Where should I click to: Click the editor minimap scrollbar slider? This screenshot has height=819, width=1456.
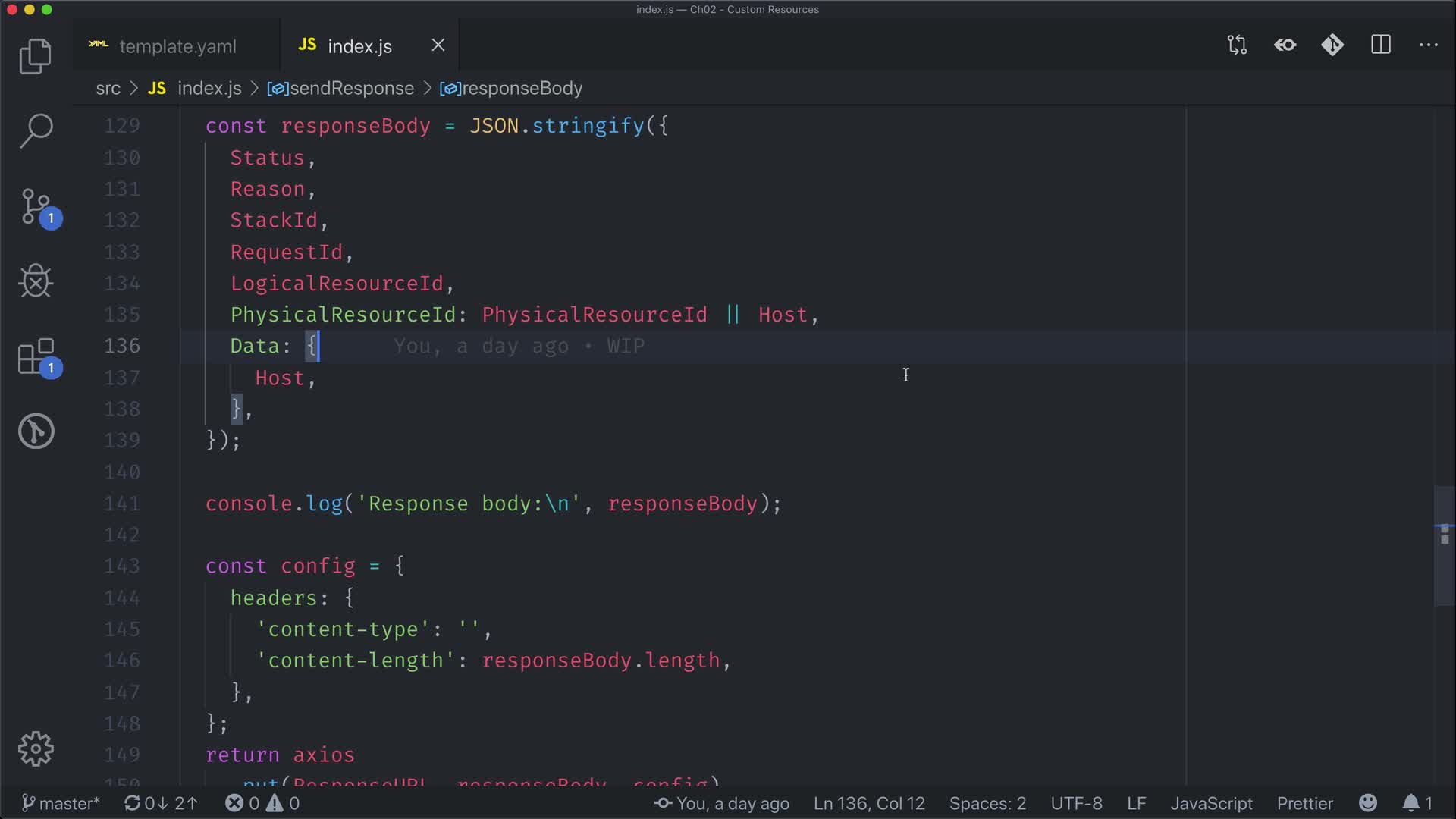(1444, 546)
